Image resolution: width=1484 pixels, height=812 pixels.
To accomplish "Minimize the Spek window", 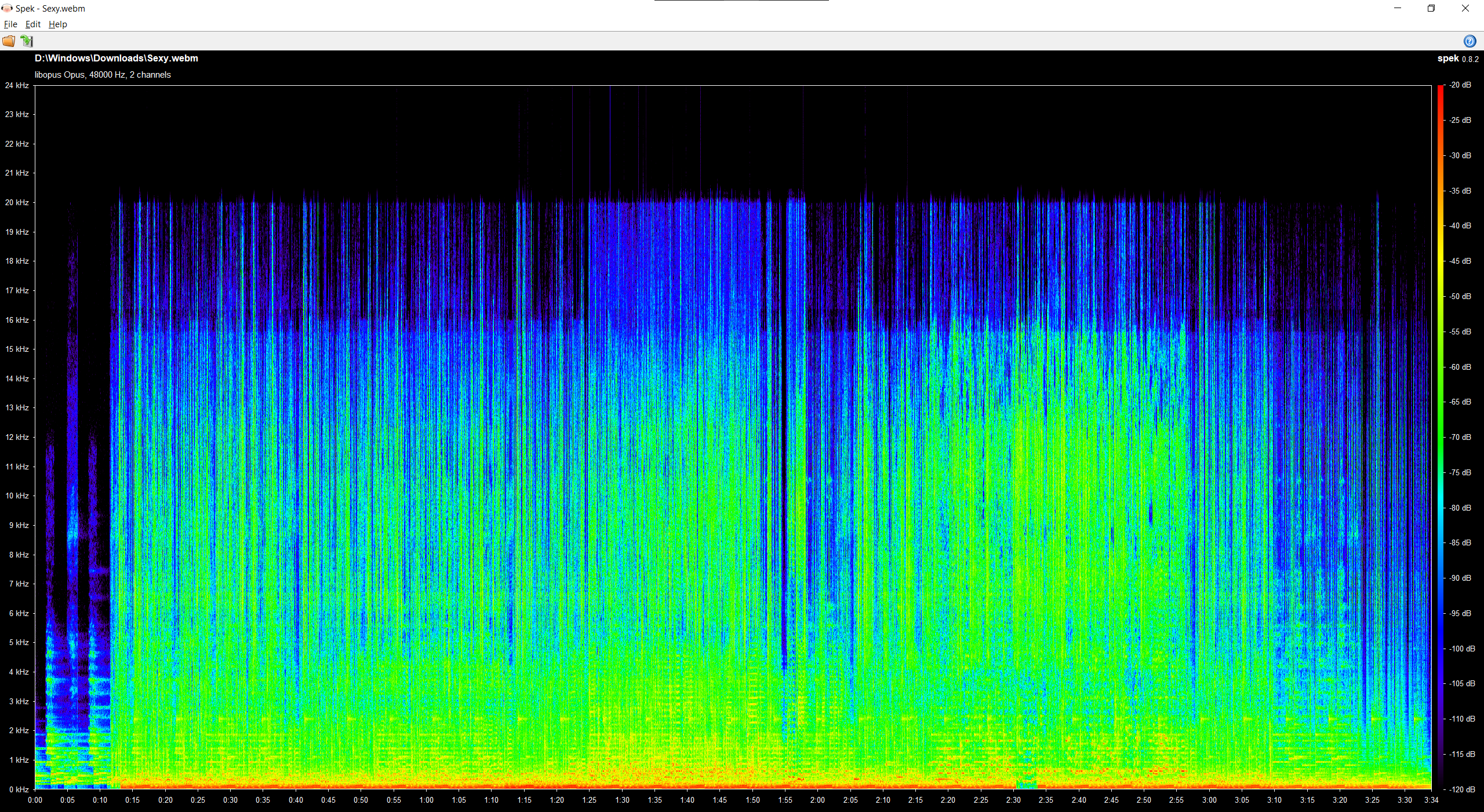I will [1397, 8].
